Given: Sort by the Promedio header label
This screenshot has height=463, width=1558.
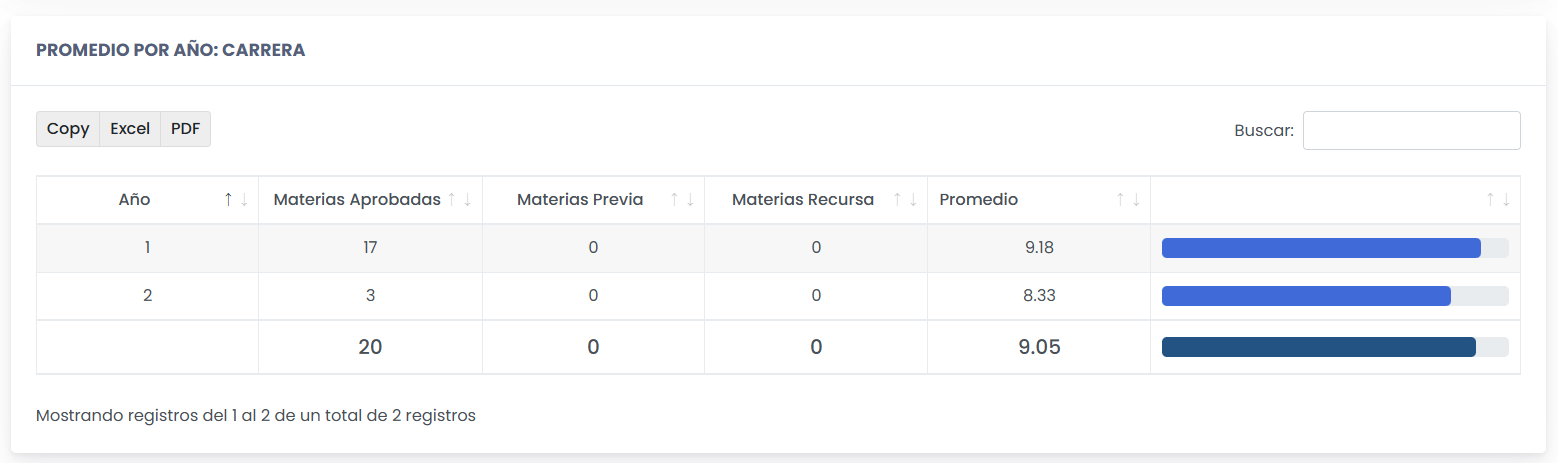Looking at the screenshot, I should pos(979,200).
